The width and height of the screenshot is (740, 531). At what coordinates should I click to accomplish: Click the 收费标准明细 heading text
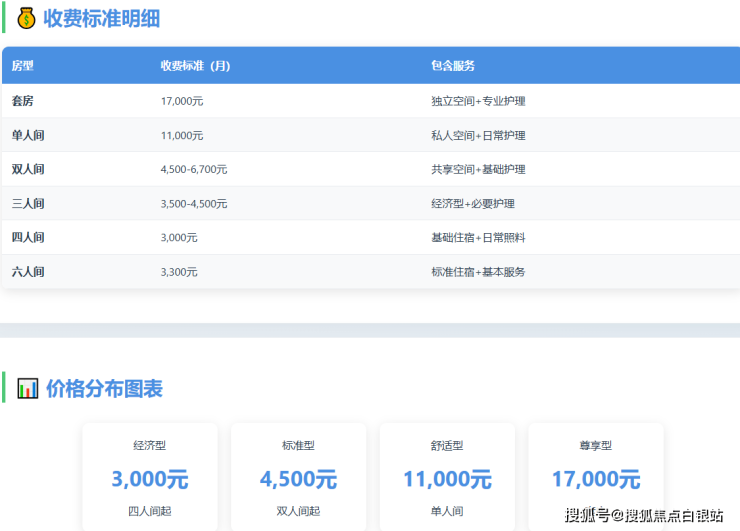click(x=101, y=18)
